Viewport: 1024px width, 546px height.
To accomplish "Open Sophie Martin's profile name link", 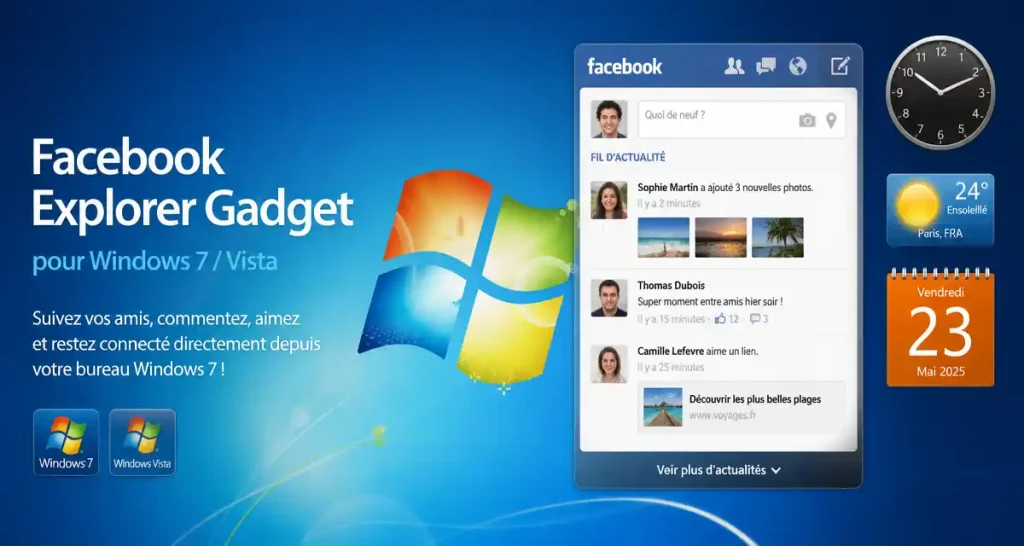I will 665,187.
